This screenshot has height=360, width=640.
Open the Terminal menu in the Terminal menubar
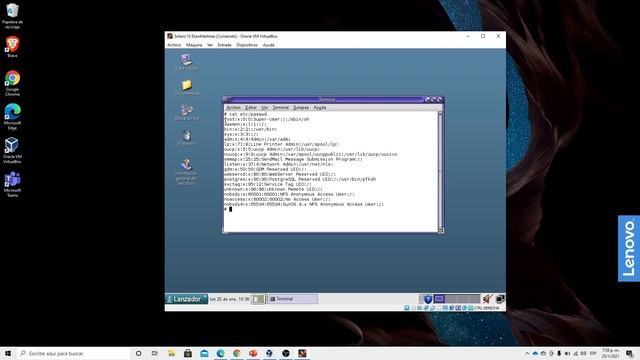280,108
